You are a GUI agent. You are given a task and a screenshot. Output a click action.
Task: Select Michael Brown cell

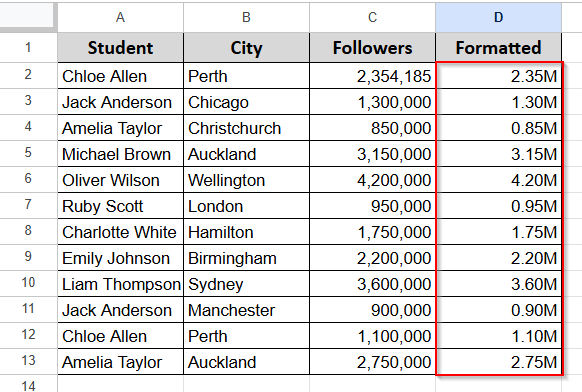pos(120,154)
